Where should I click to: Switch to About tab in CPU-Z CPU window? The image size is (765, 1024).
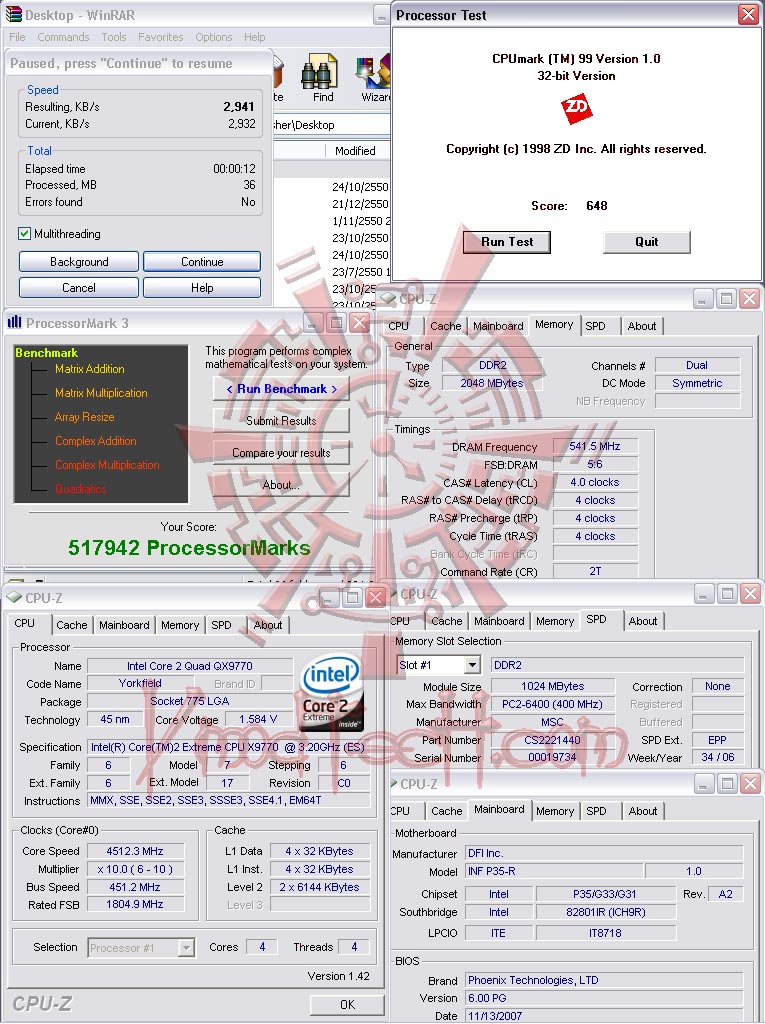click(x=268, y=625)
